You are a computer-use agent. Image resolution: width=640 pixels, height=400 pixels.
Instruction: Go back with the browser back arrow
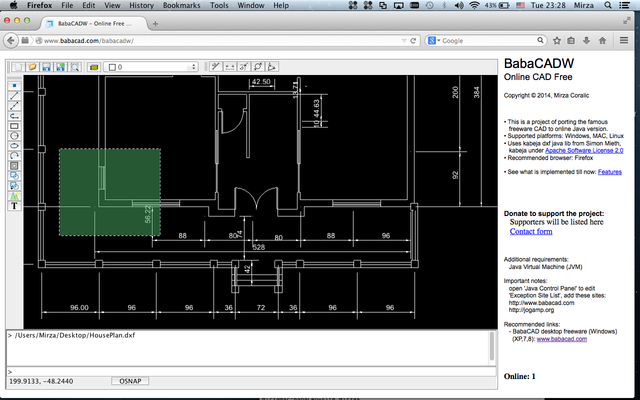pos(11,40)
